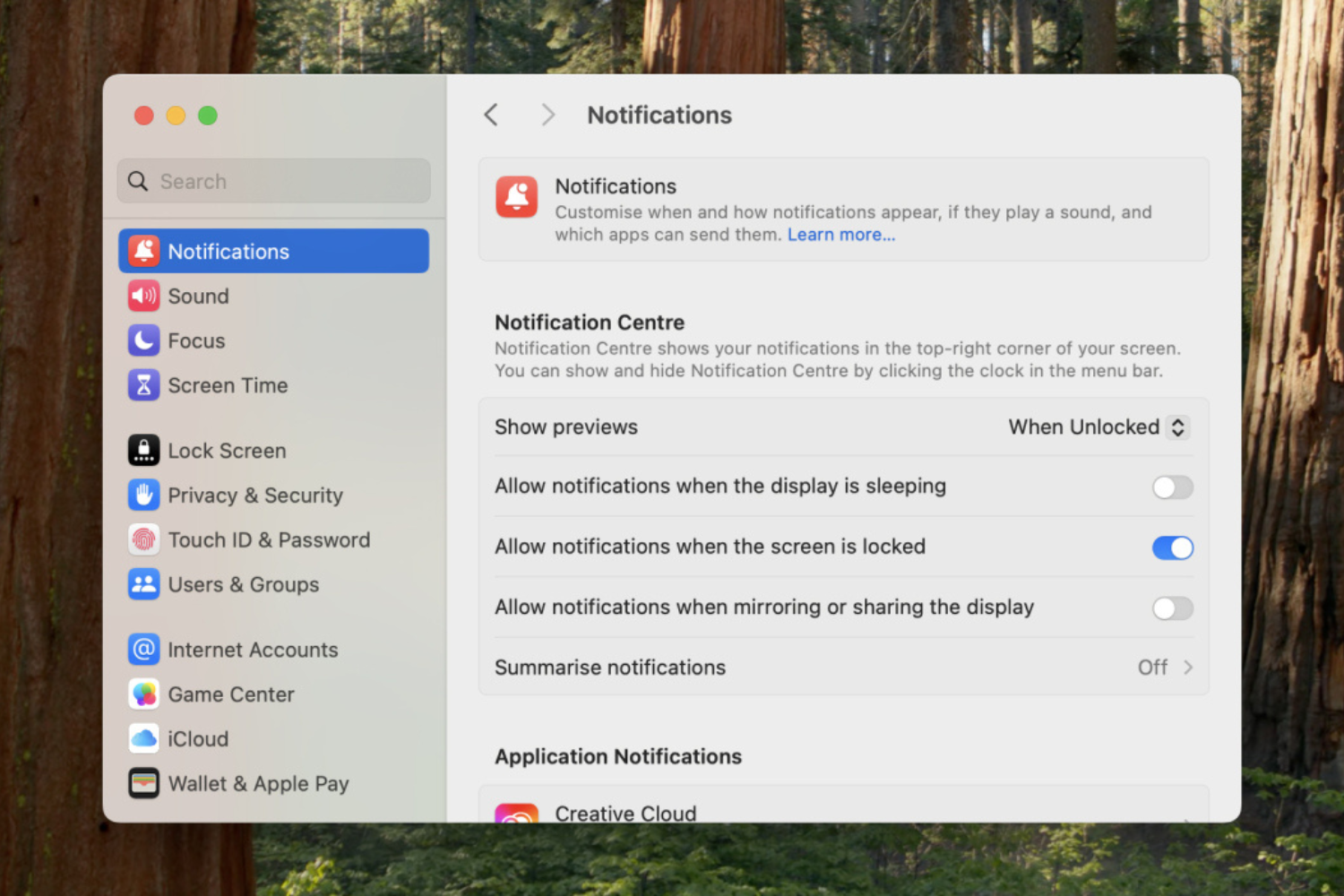Select the Screen Time hourglass icon
This screenshot has height=896, width=1344.
click(x=143, y=385)
